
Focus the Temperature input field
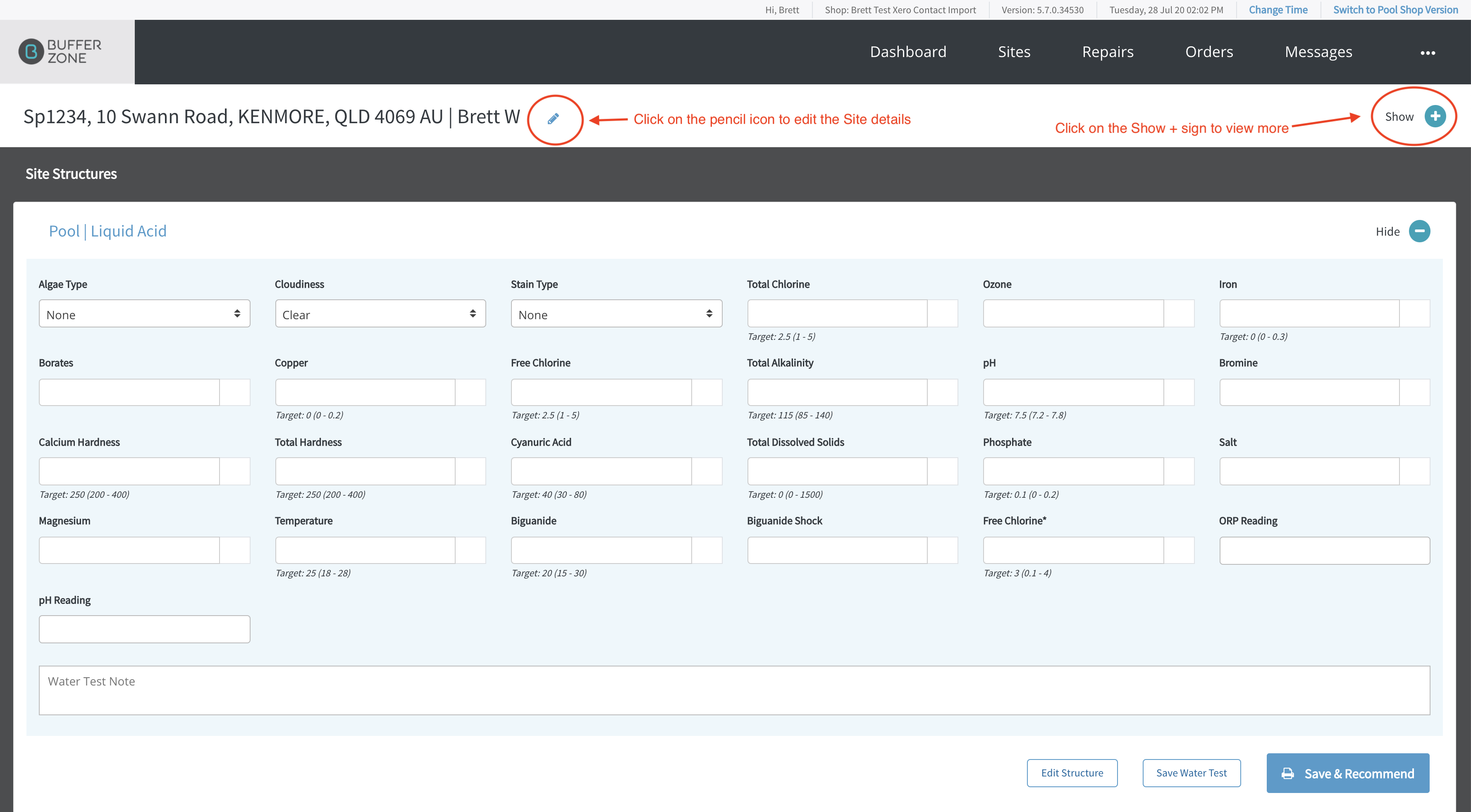pos(365,550)
